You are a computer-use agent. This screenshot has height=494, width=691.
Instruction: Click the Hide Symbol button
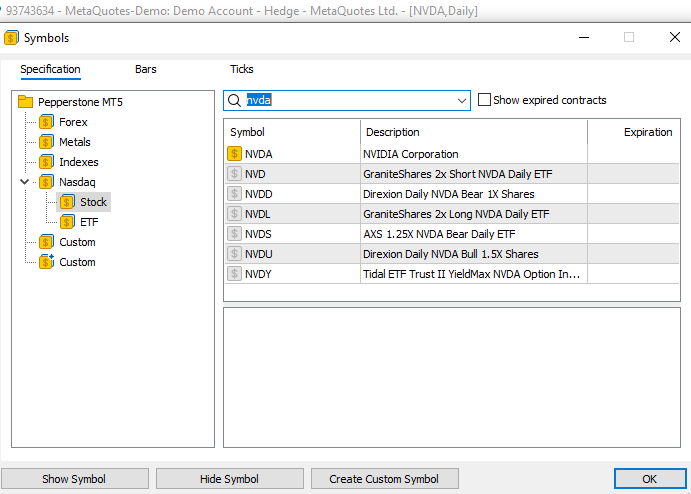click(230, 479)
